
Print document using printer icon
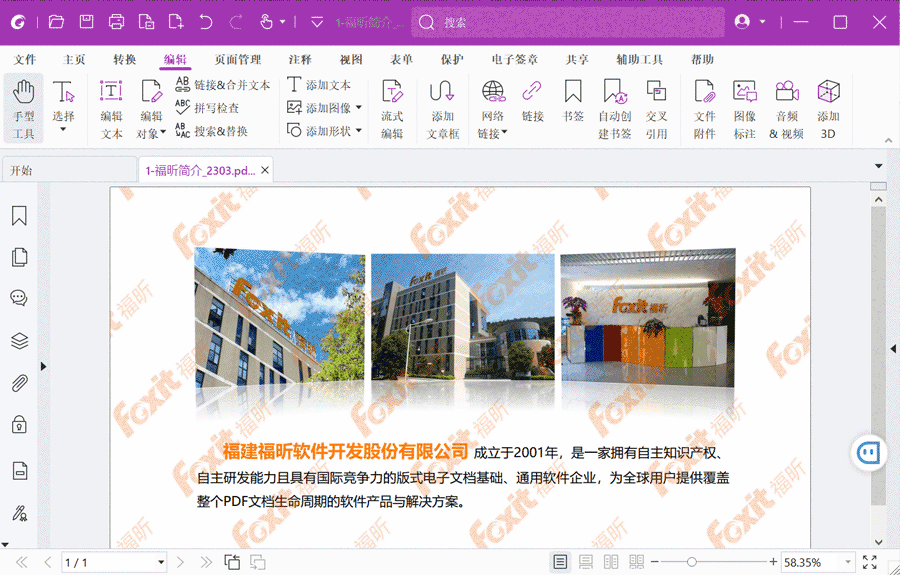(x=117, y=22)
